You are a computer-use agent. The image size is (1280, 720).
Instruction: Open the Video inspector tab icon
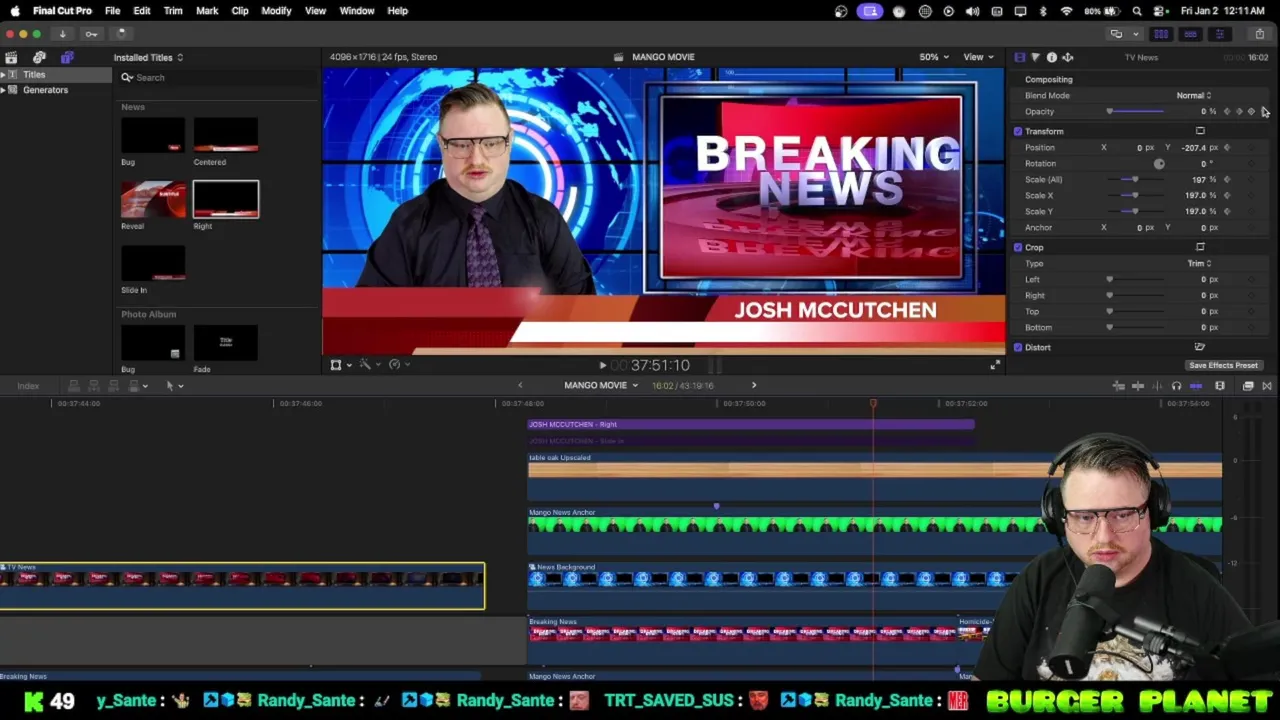coord(1019,57)
